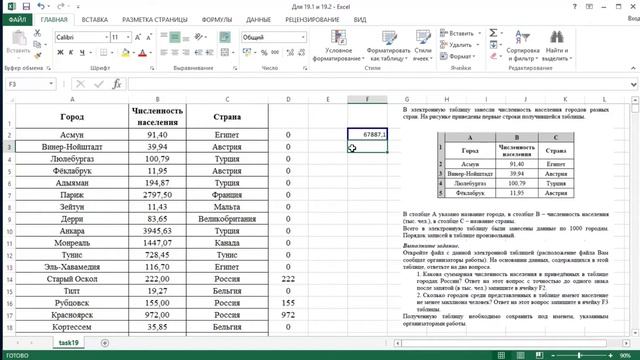Click the Fill down icon
Screen dimensions: 640x360
[x=493, y=44]
